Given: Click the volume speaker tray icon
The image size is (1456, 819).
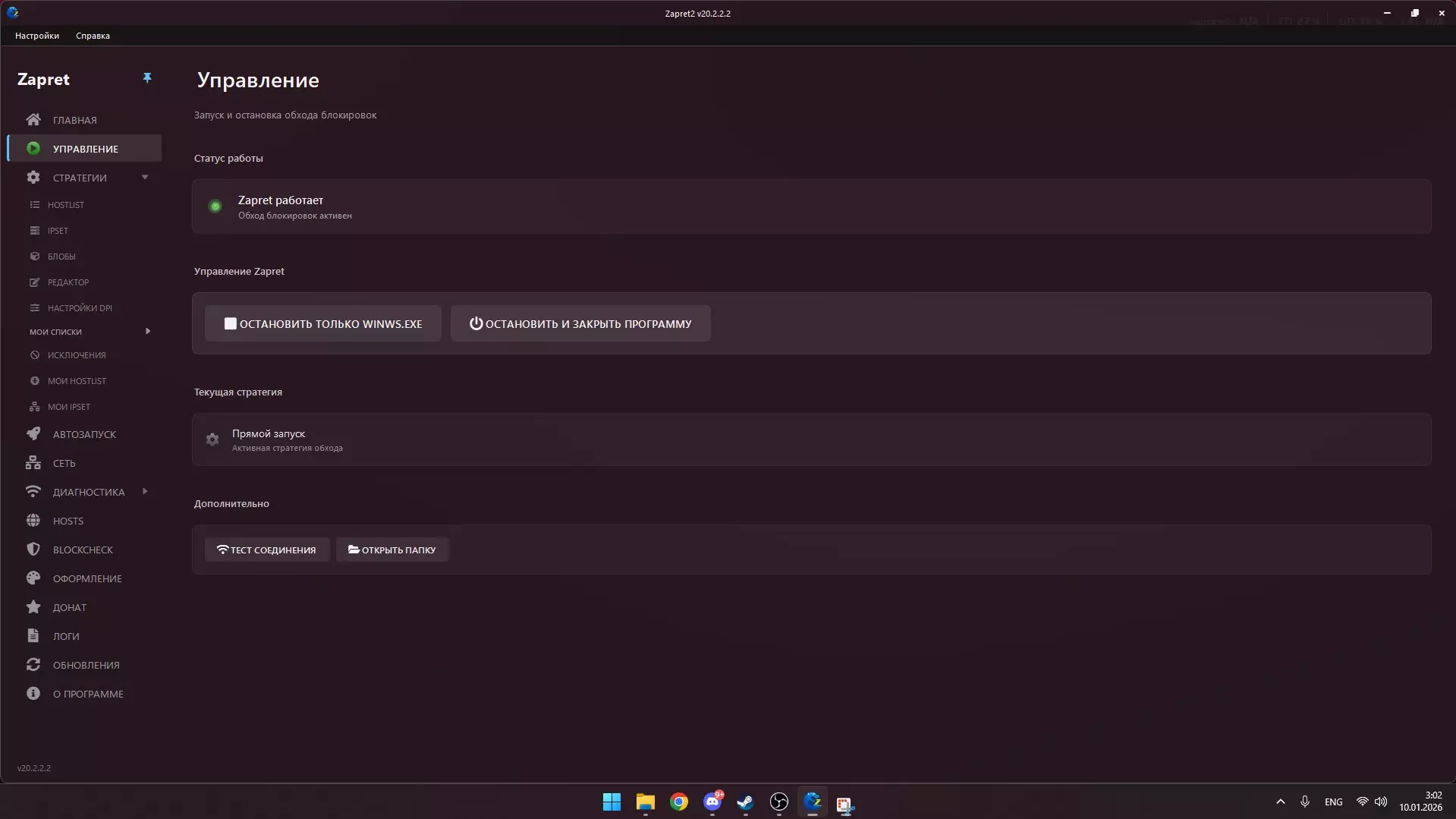Looking at the screenshot, I should 1381,802.
